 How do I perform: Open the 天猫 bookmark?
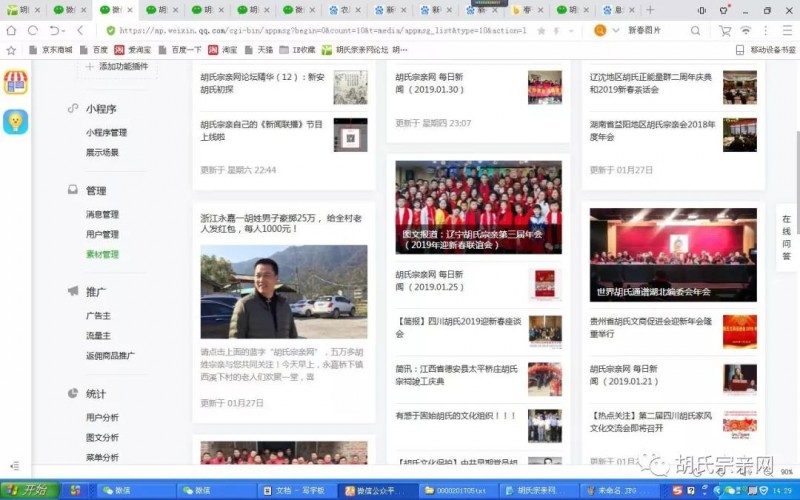pyautogui.click(x=259, y=50)
